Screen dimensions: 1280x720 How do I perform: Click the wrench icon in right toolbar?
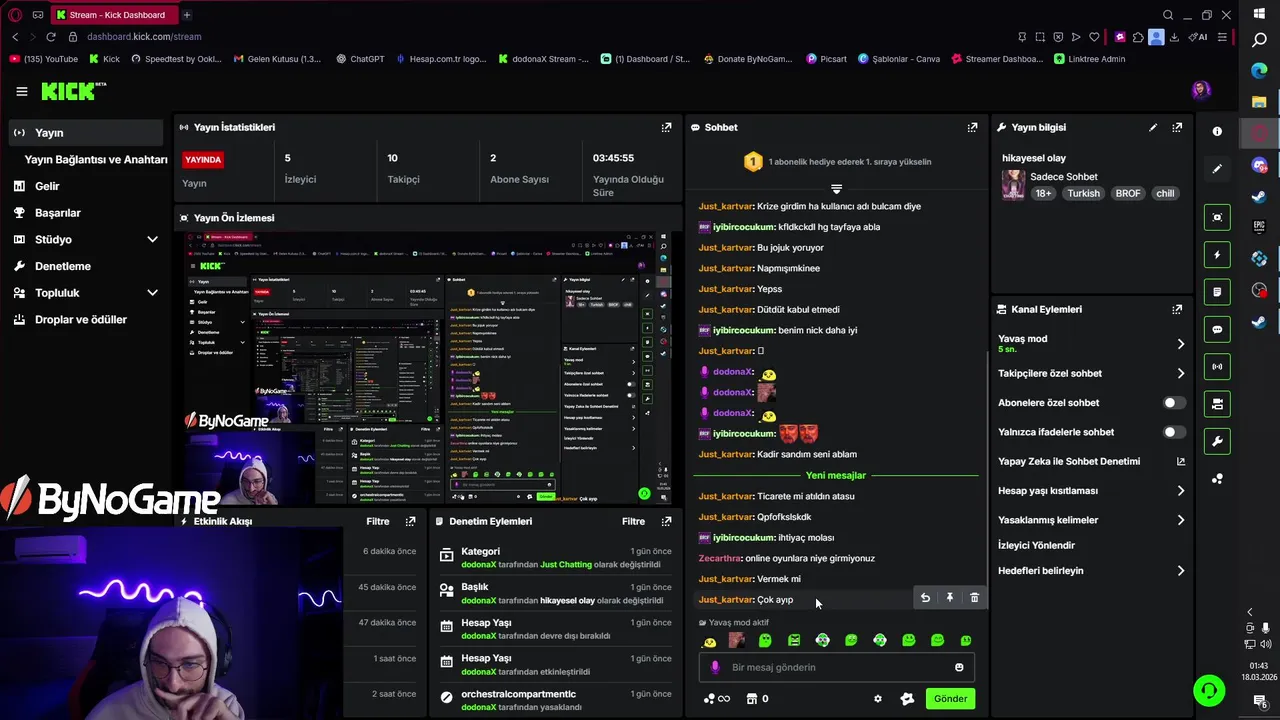coord(1217,441)
